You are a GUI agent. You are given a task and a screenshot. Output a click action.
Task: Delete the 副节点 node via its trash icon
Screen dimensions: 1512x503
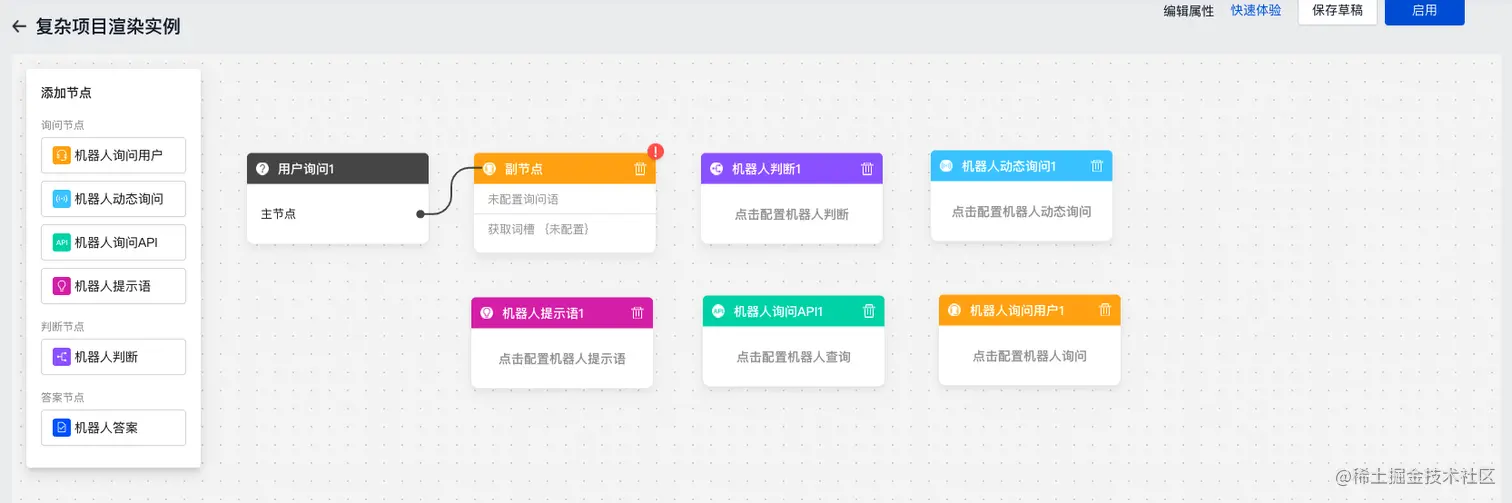pyautogui.click(x=640, y=169)
